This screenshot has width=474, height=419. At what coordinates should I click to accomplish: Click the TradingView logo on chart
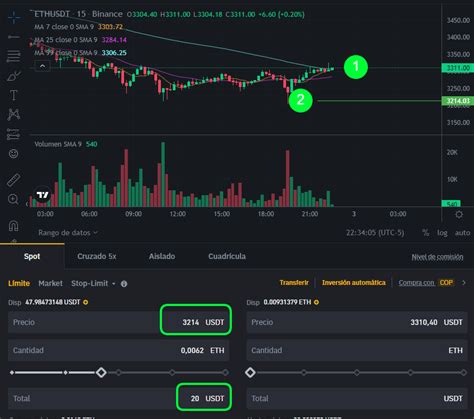(x=42, y=195)
